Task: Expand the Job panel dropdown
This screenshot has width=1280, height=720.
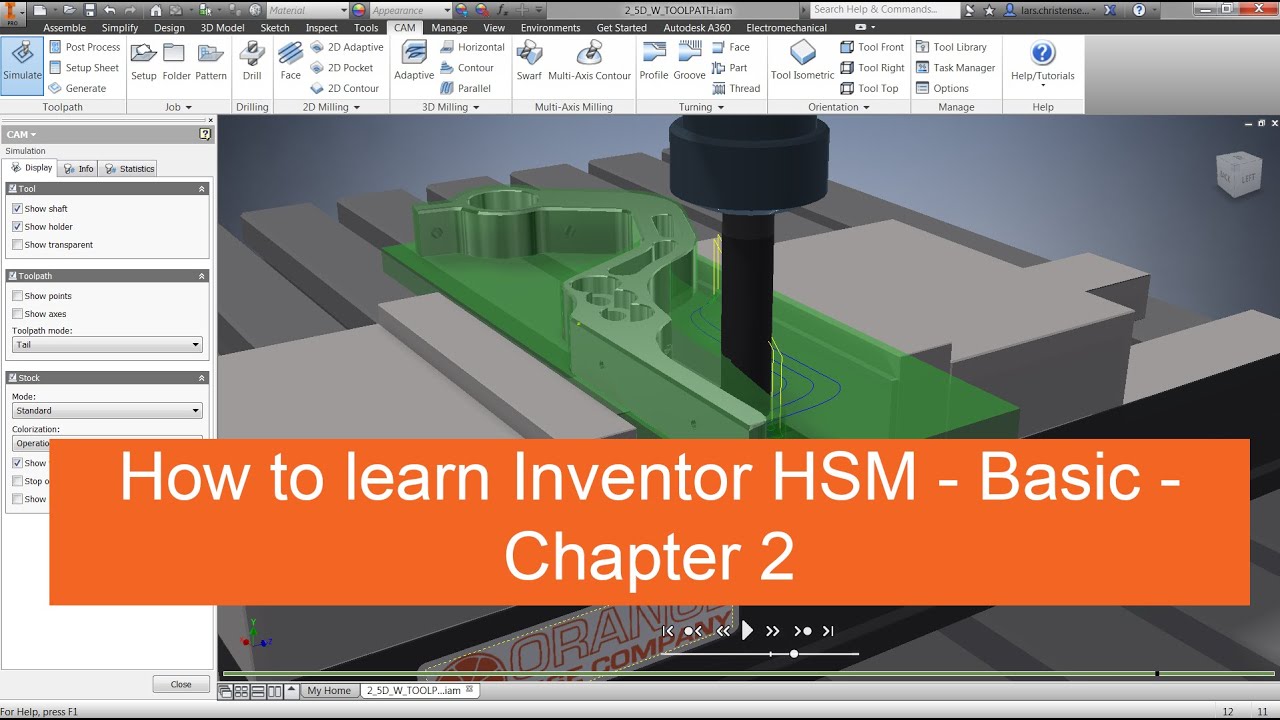Action: pos(179,107)
